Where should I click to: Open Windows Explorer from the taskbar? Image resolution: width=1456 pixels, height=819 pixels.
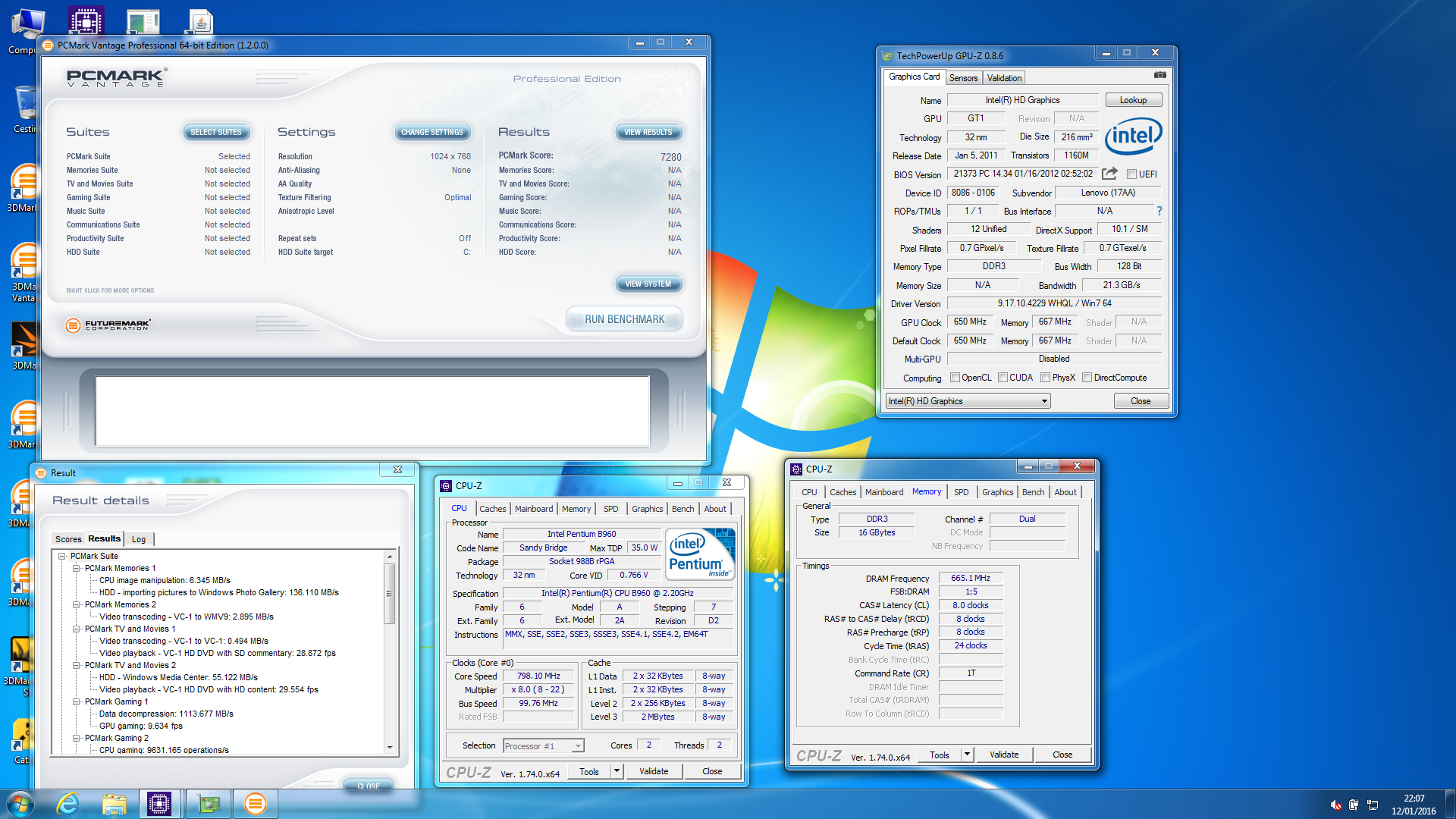coord(114,804)
